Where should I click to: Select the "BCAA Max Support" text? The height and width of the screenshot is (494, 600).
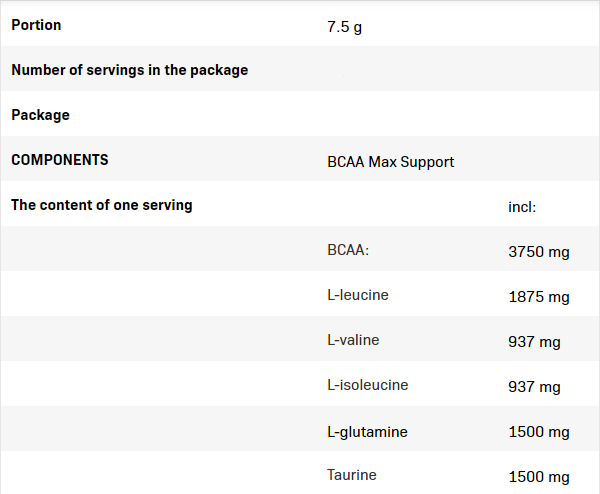390,161
